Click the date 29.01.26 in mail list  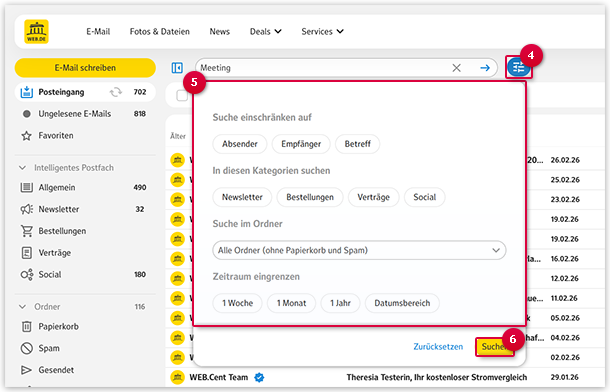(x=565, y=377)
